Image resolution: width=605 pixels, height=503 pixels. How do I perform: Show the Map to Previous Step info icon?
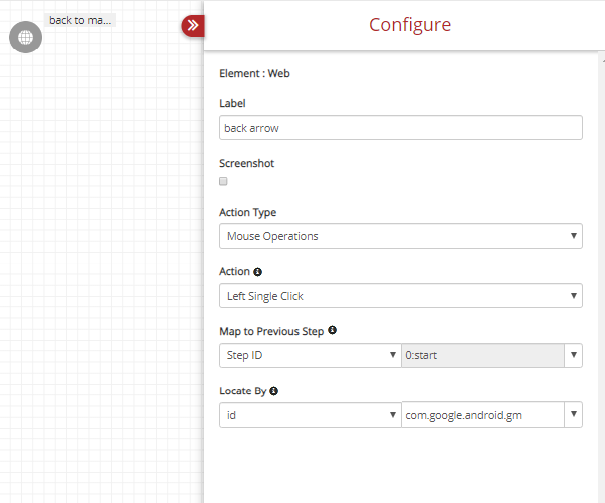(x=332, y=330)
